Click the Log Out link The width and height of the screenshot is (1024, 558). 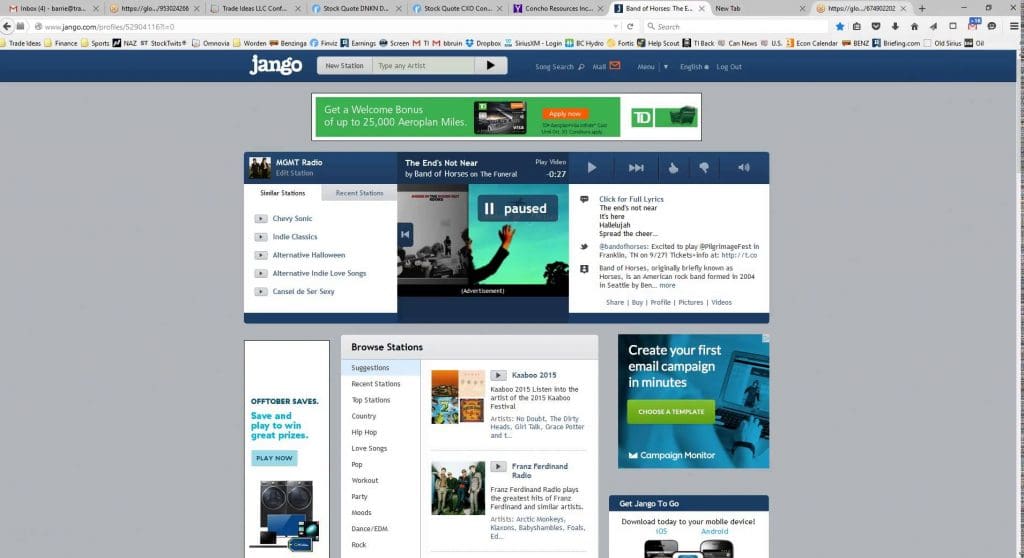729,67
